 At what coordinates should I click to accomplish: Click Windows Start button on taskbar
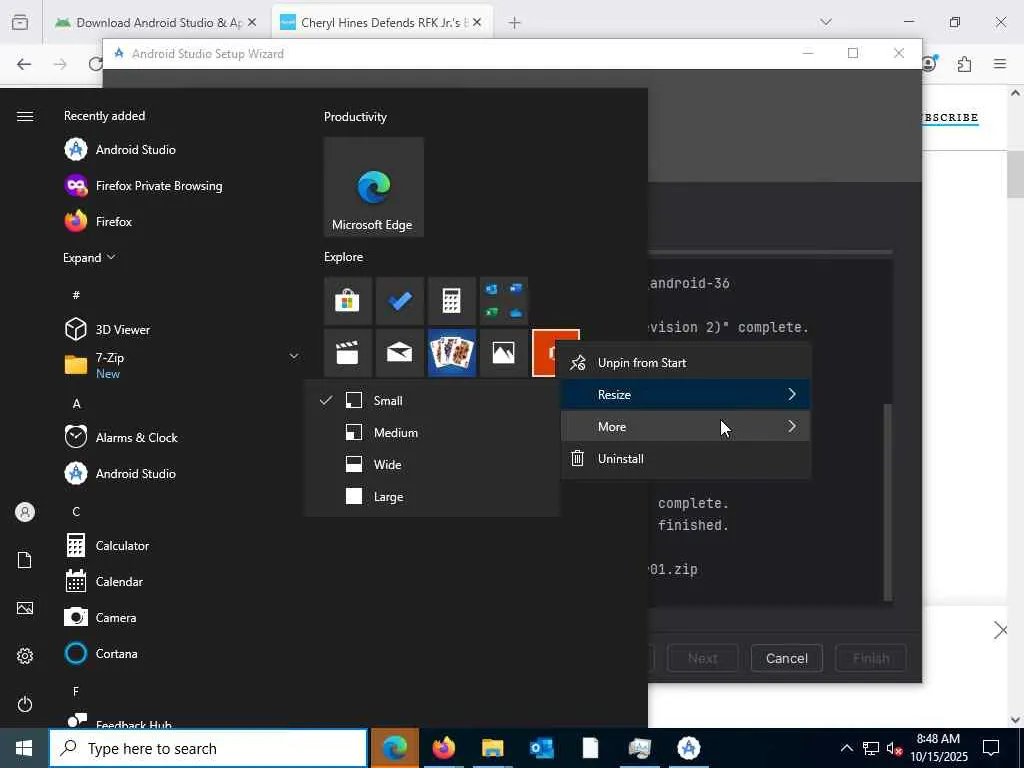[24, 748]
